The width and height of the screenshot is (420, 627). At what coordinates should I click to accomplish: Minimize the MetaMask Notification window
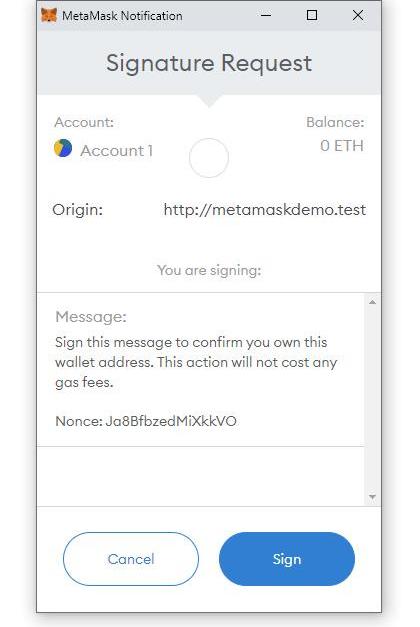click(x=266, y=16)
